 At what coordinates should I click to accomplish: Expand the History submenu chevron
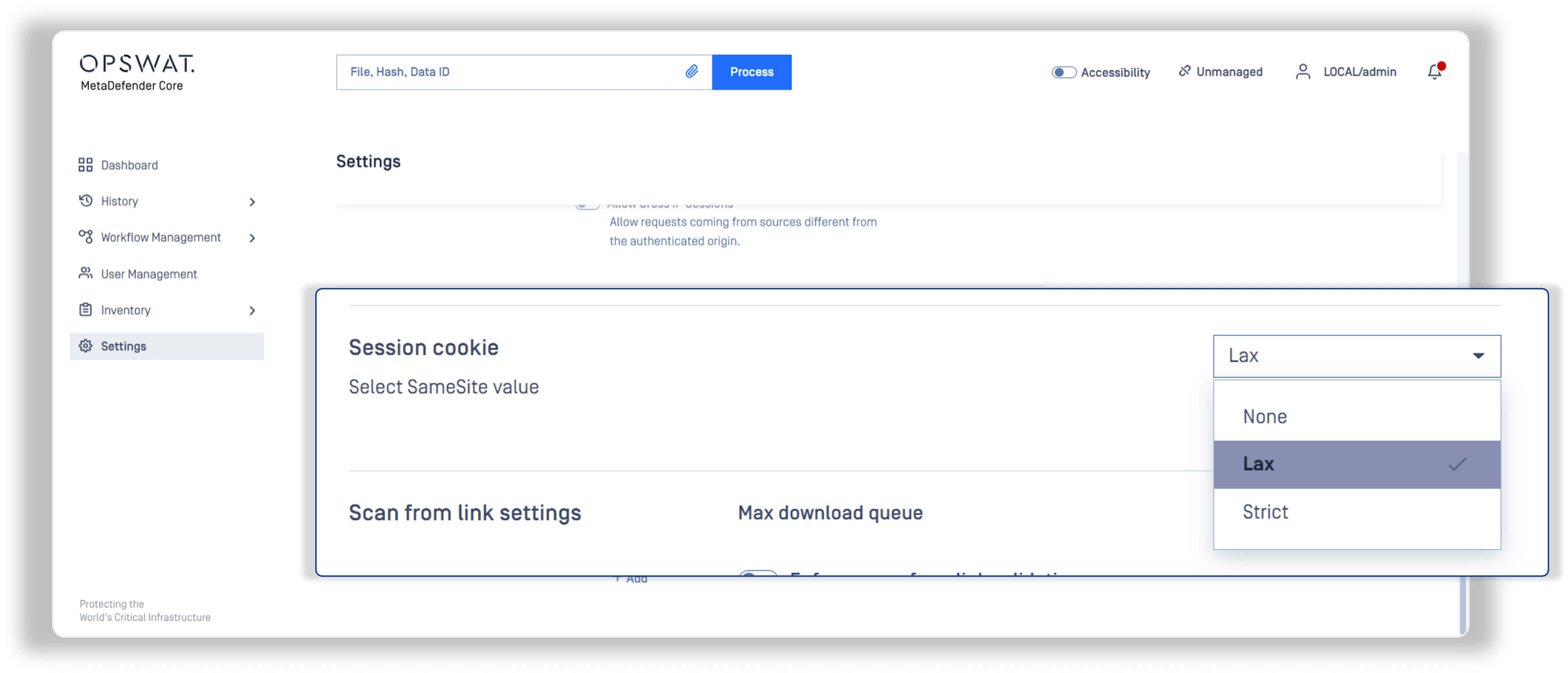252,202
